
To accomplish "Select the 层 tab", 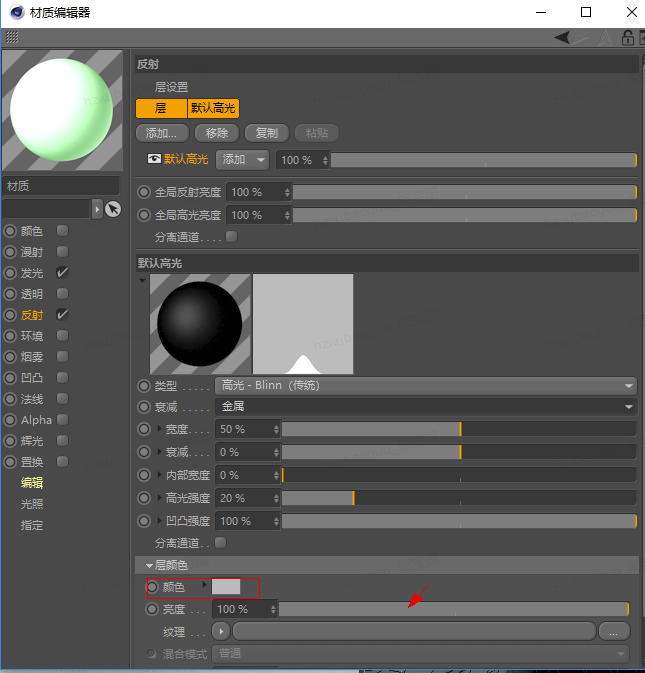I will tap(161, 108).
